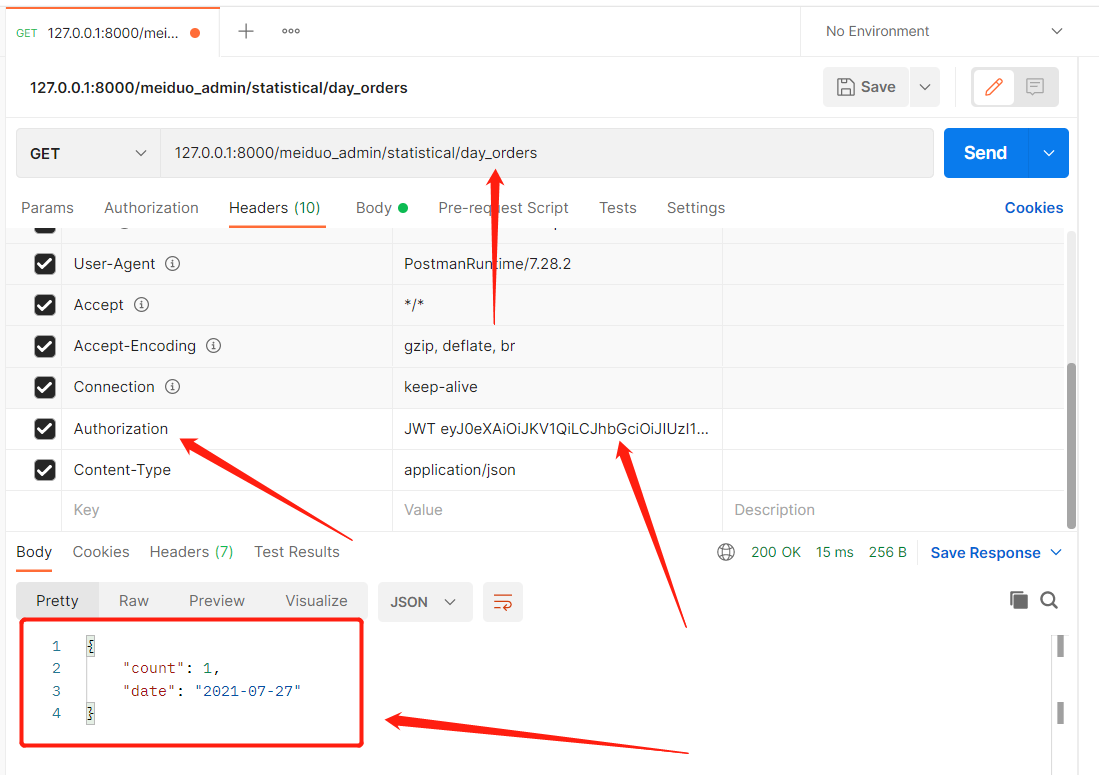Click the Authorization JWT token value
The width and height of the screenshot is (1099, 775).
pos(557,429)
